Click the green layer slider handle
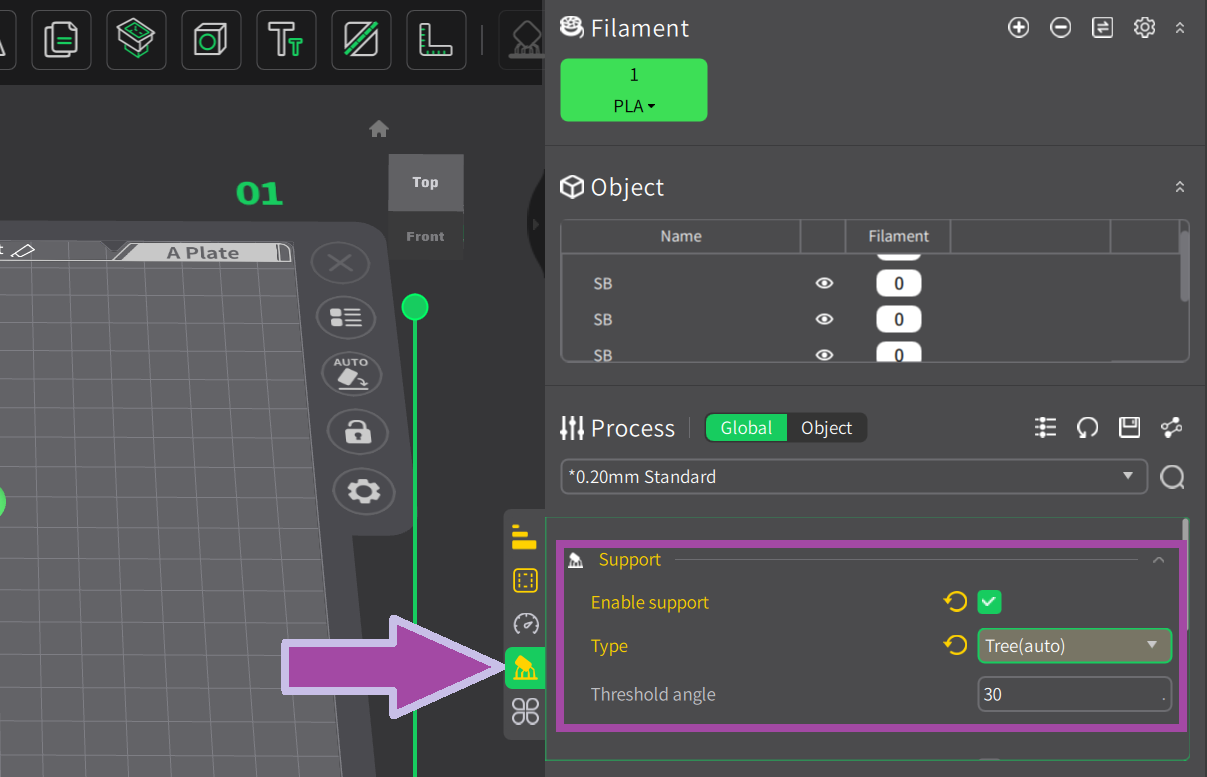 pos(414,307)
